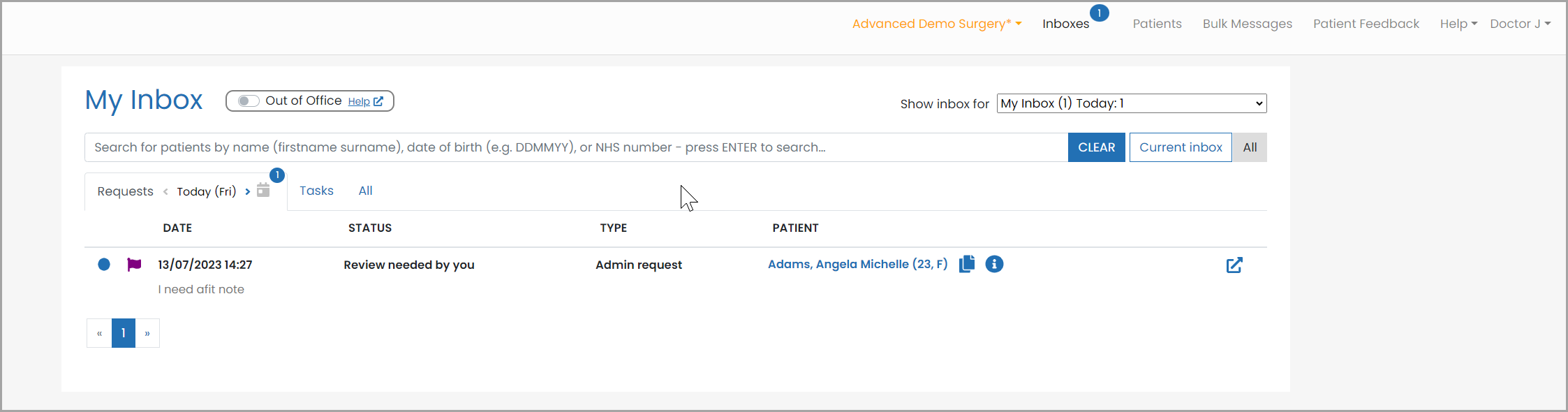Open Patients in the top navigation
The height and width of the screenshot is (412, 1568).
pyautogui.click(x=1157, y=24)
